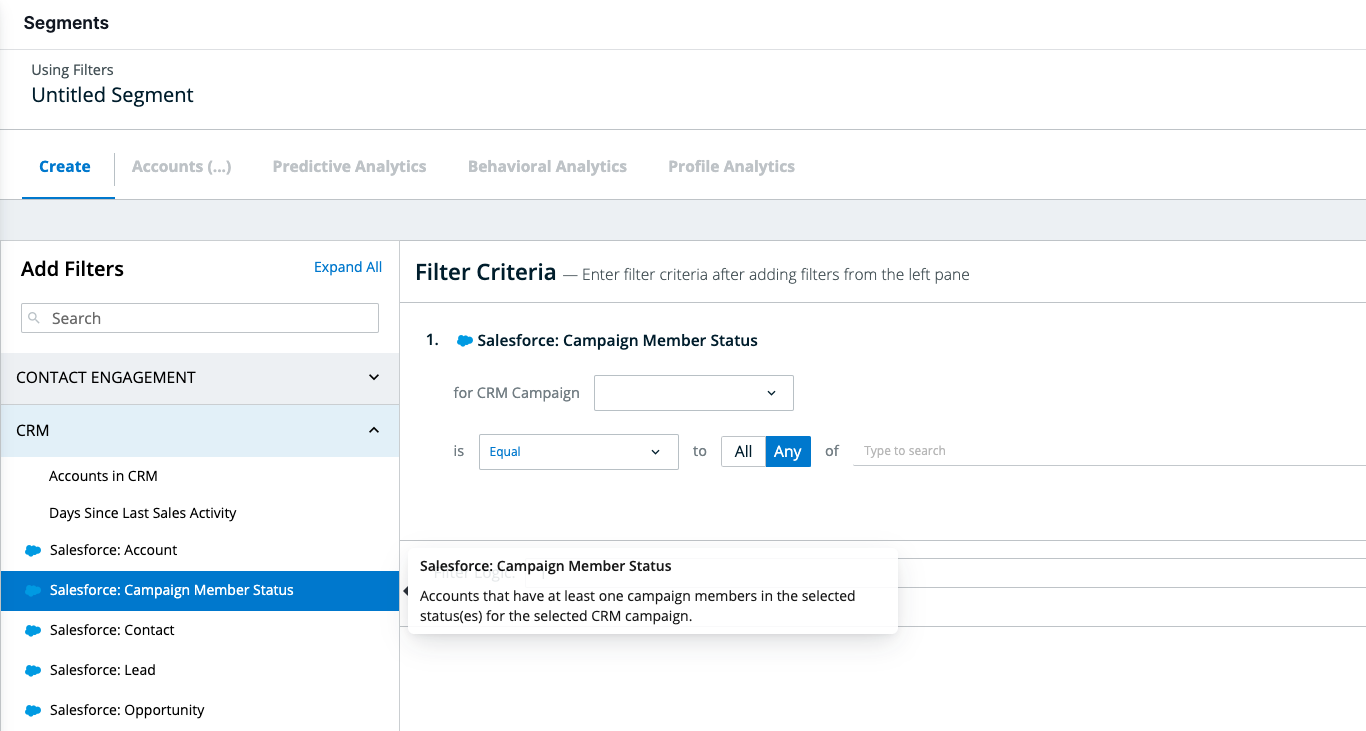
Task: Click the Salesforce cloud icon beside Contact
Action: 33,631
